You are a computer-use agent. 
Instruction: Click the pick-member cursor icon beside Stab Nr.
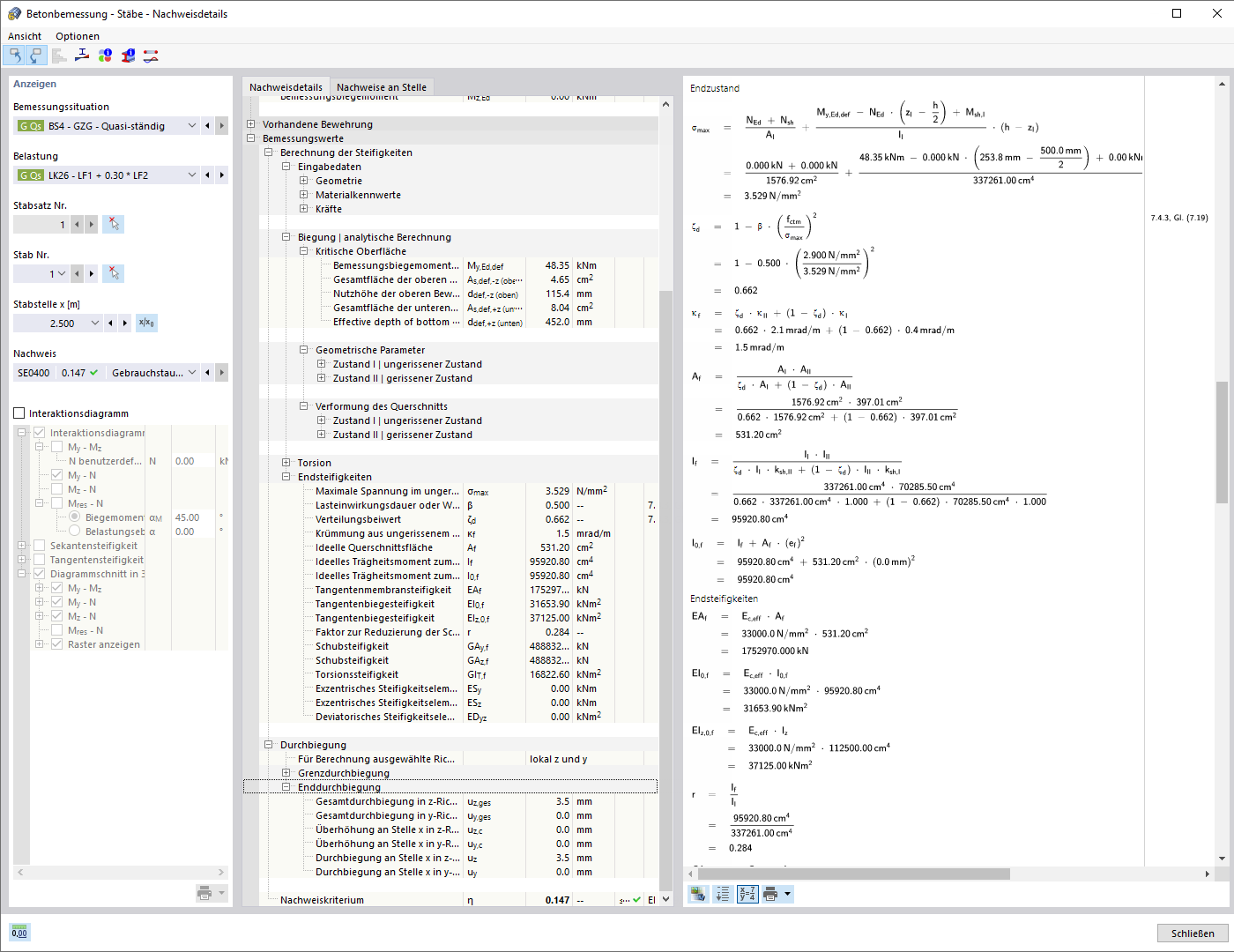tap(113, 274)
